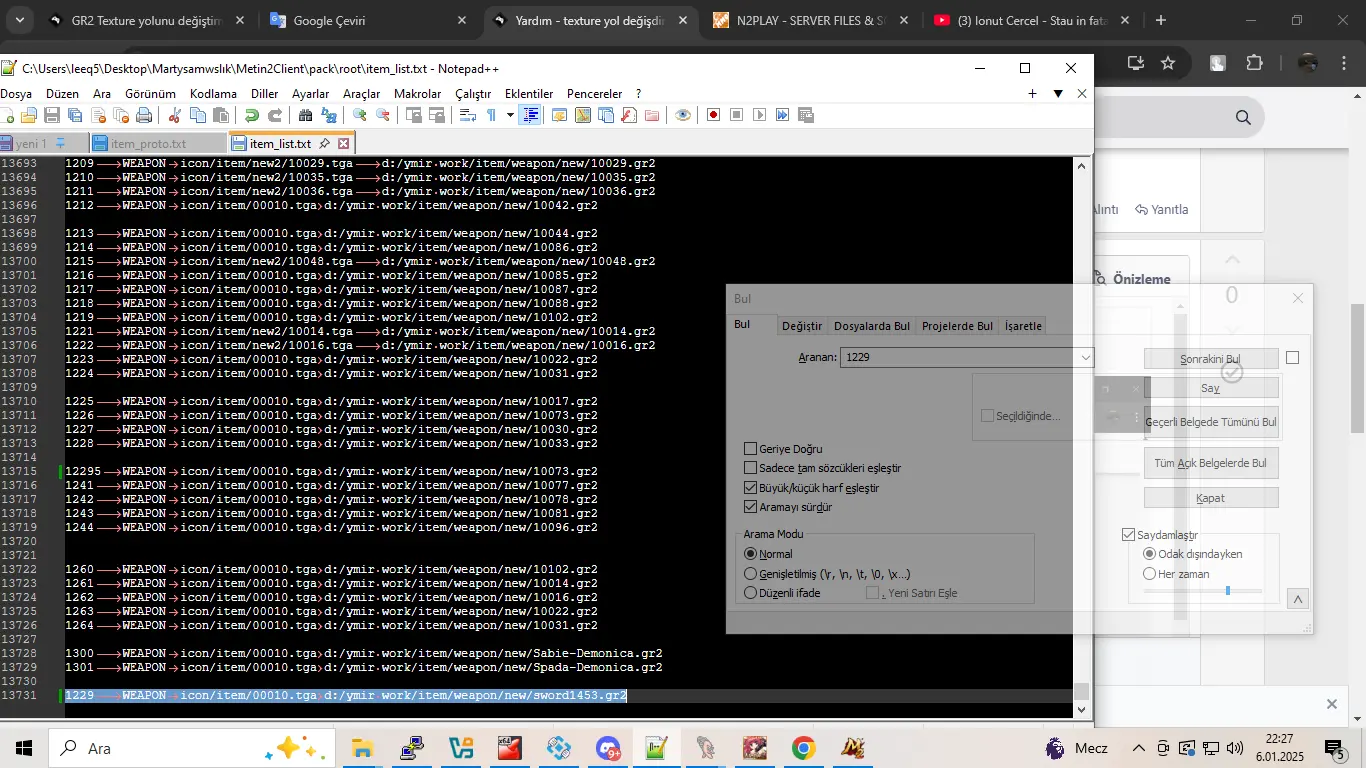1366x768 pixels.
Task: Open the Notepad++ tab list dropdown triangle
Action: (x=1058, y=94)
